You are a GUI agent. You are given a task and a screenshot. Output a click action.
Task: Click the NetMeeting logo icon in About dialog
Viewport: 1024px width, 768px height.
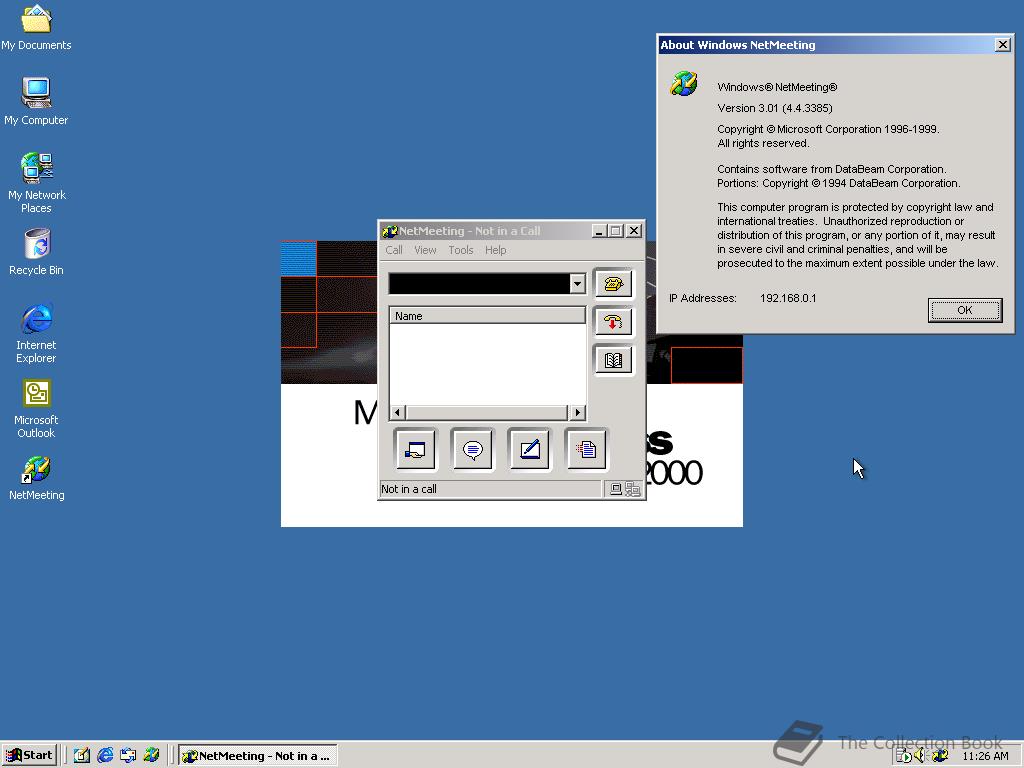684,84
